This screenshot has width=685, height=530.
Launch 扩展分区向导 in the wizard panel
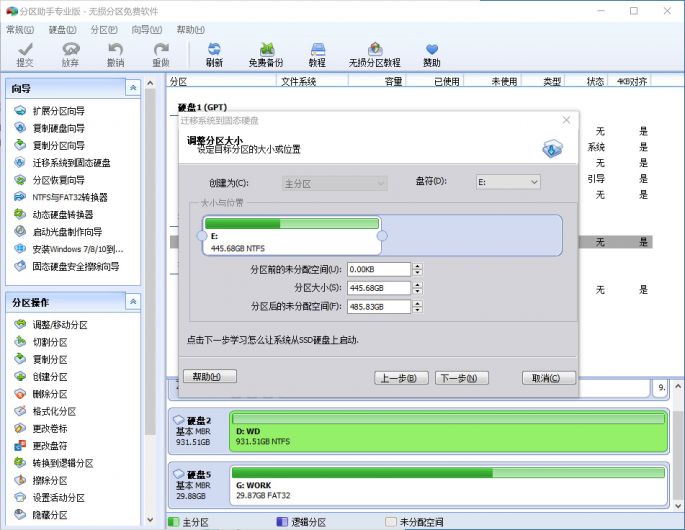[60, 110]
